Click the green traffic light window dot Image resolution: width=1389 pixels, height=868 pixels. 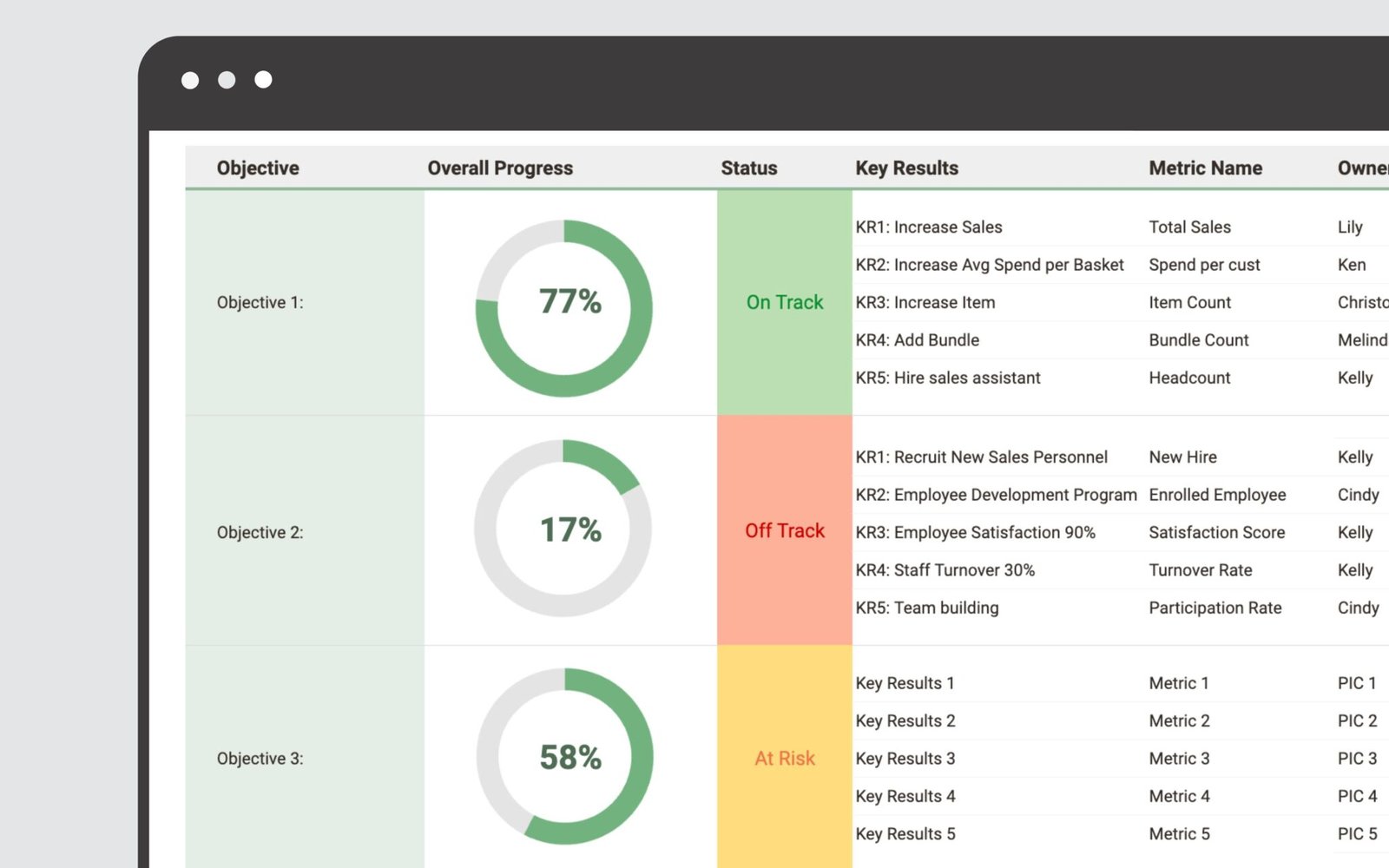click(262, 80)
